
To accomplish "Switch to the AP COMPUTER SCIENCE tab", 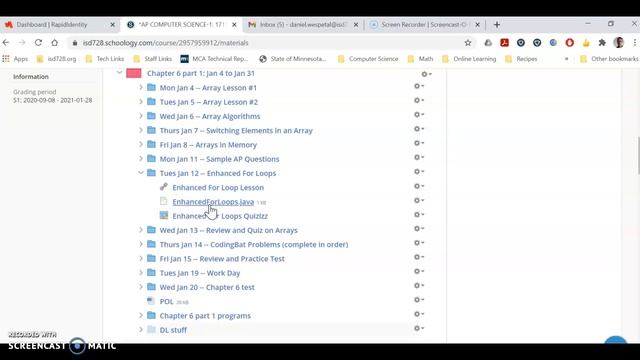I will [x=182, y=24].
